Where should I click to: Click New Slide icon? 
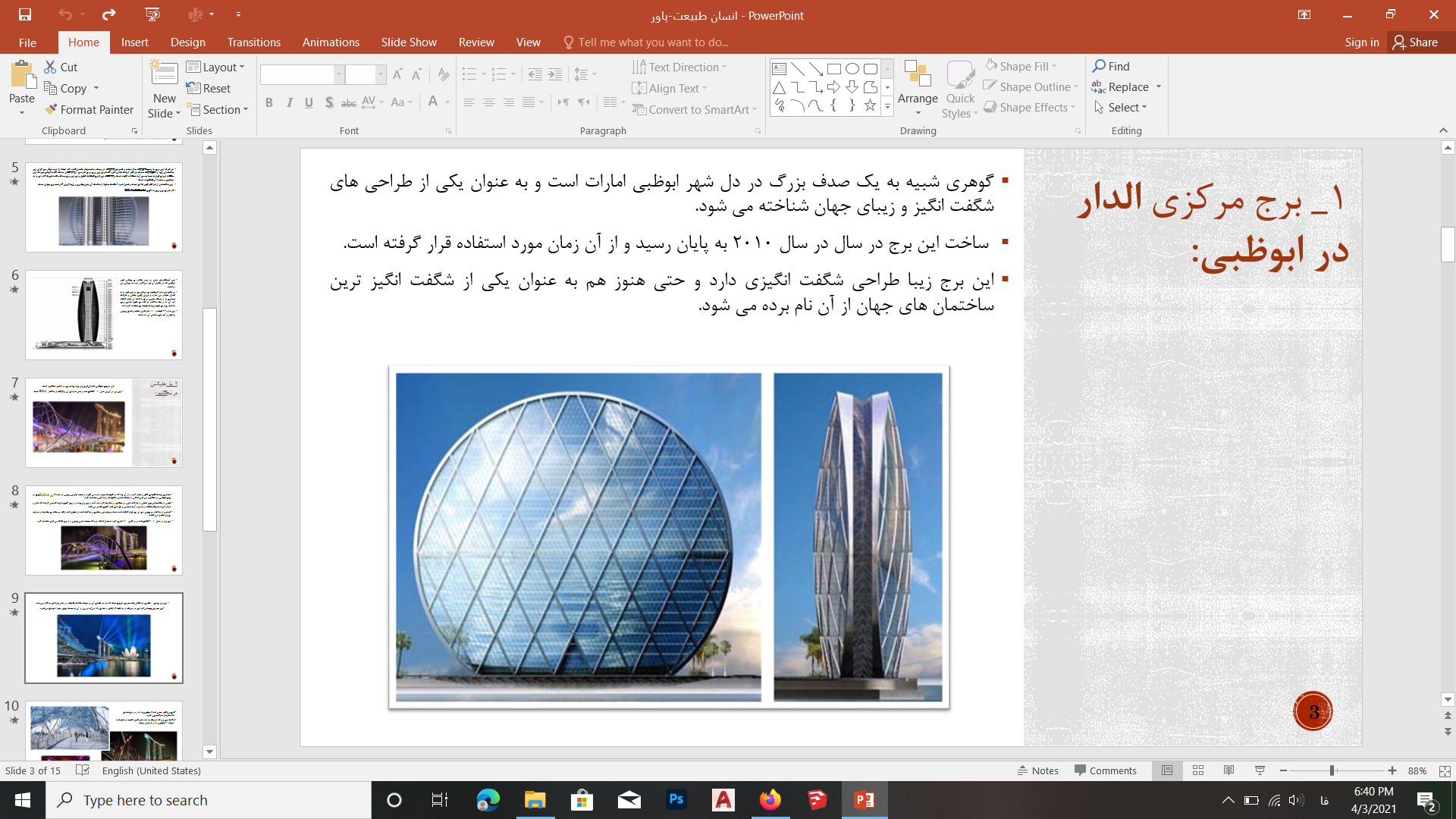[164, 74]
